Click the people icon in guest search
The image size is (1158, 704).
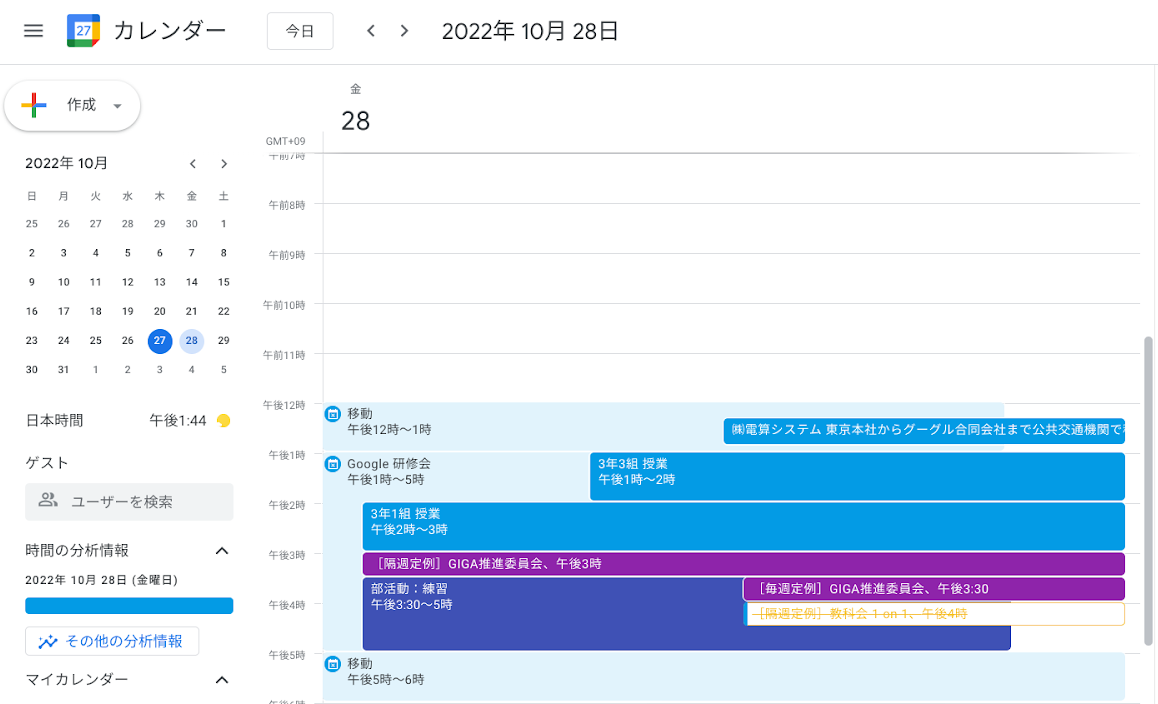tap(48, 501)
